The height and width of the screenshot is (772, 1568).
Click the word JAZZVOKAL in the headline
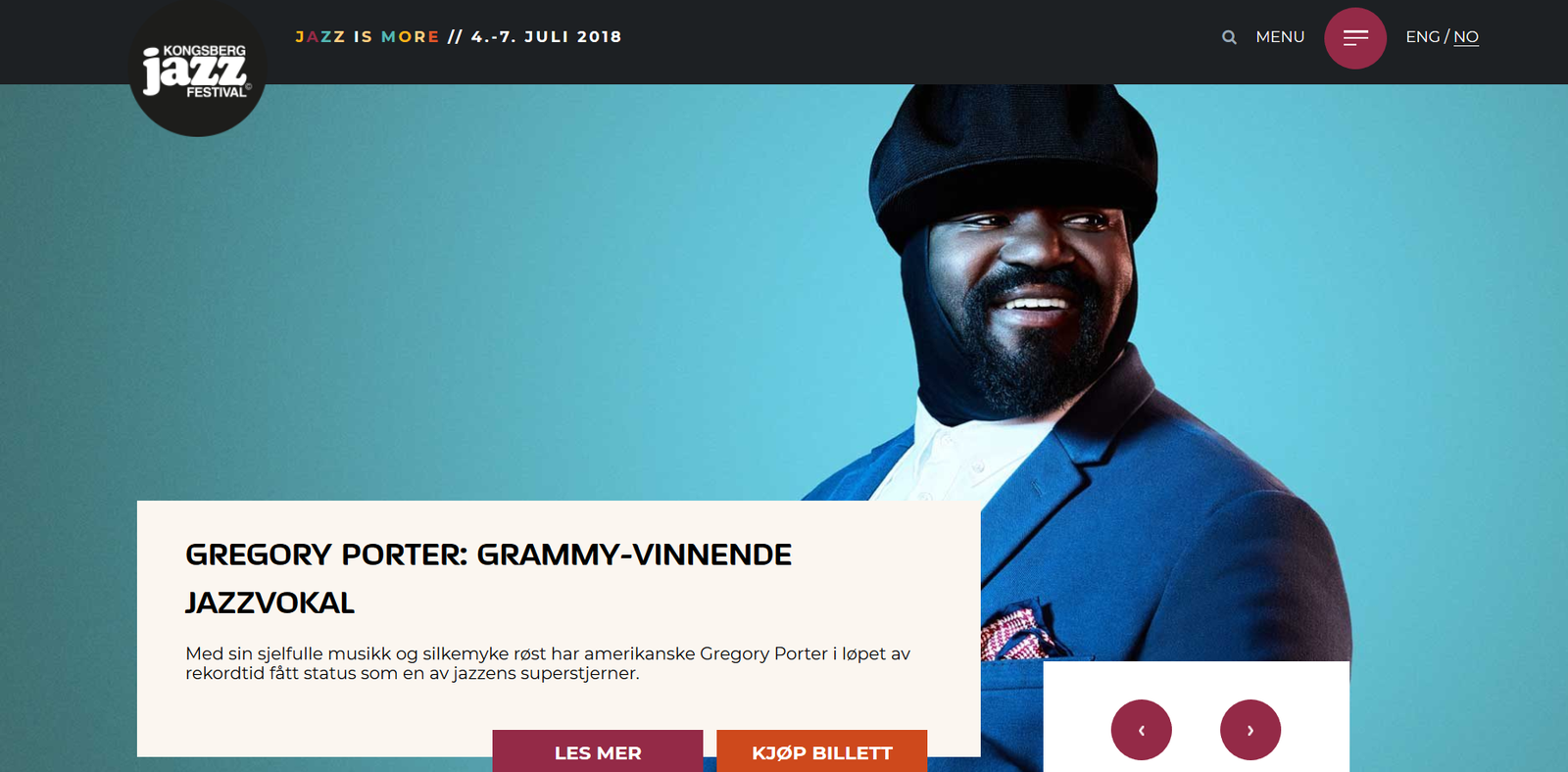(x=269, y=603)
